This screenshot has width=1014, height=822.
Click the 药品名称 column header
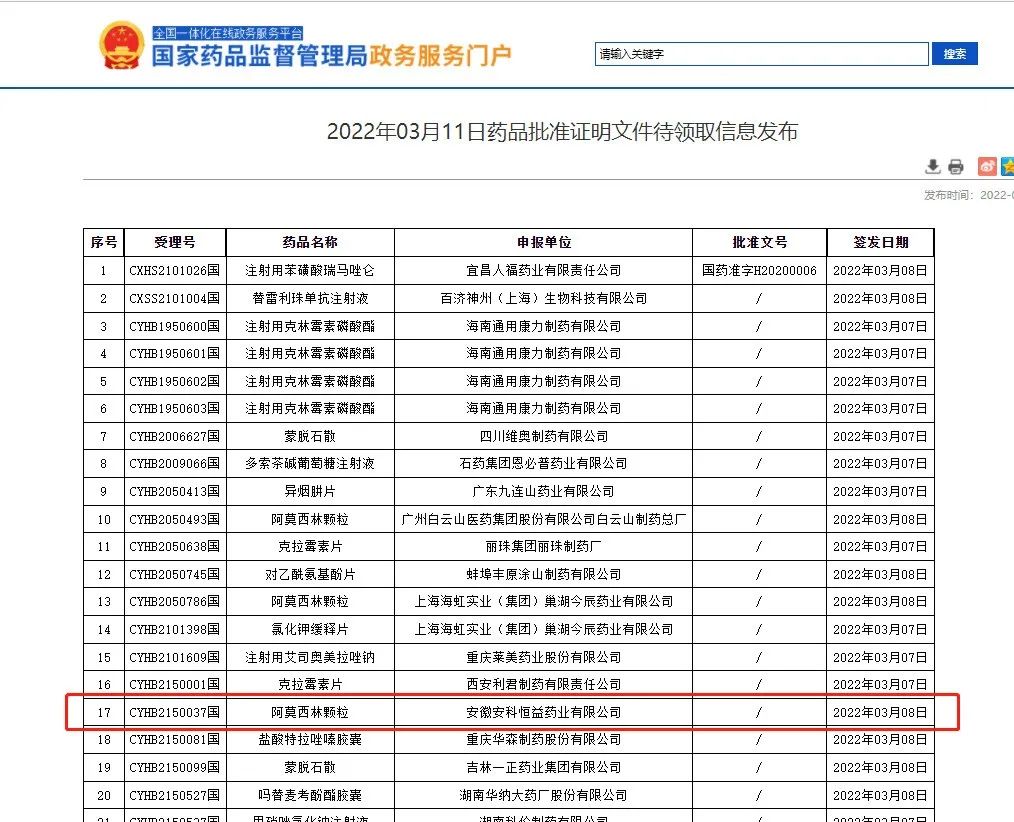click(310, 242)
